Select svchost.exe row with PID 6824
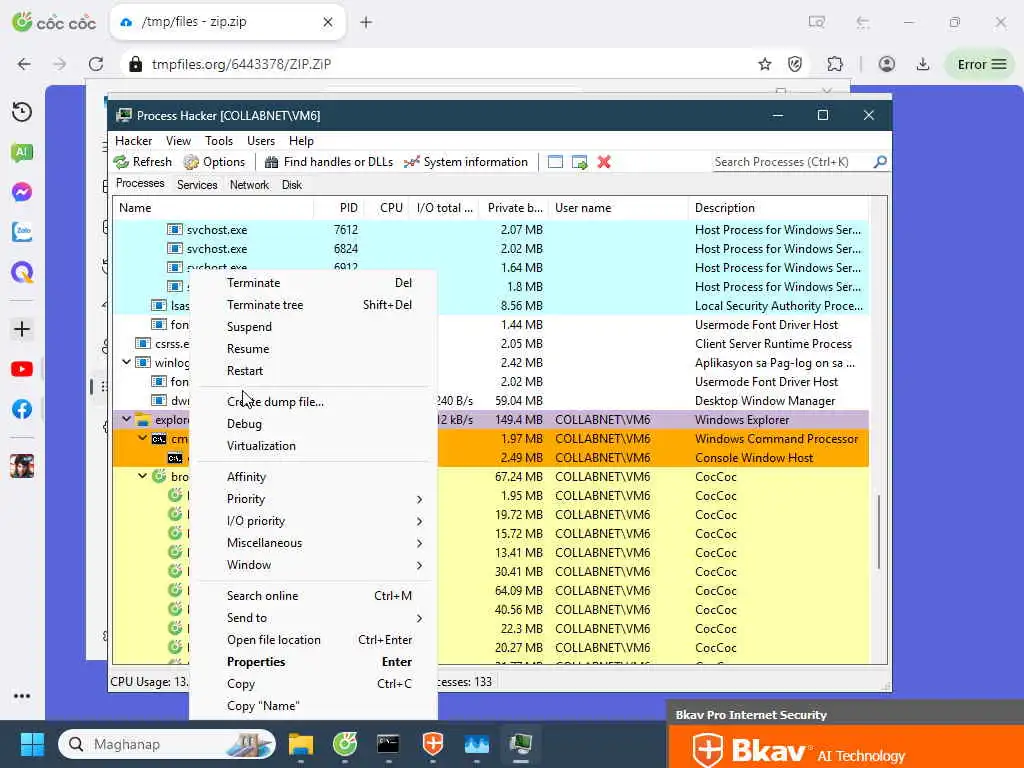1024x768 pixels. click(490, 249)
